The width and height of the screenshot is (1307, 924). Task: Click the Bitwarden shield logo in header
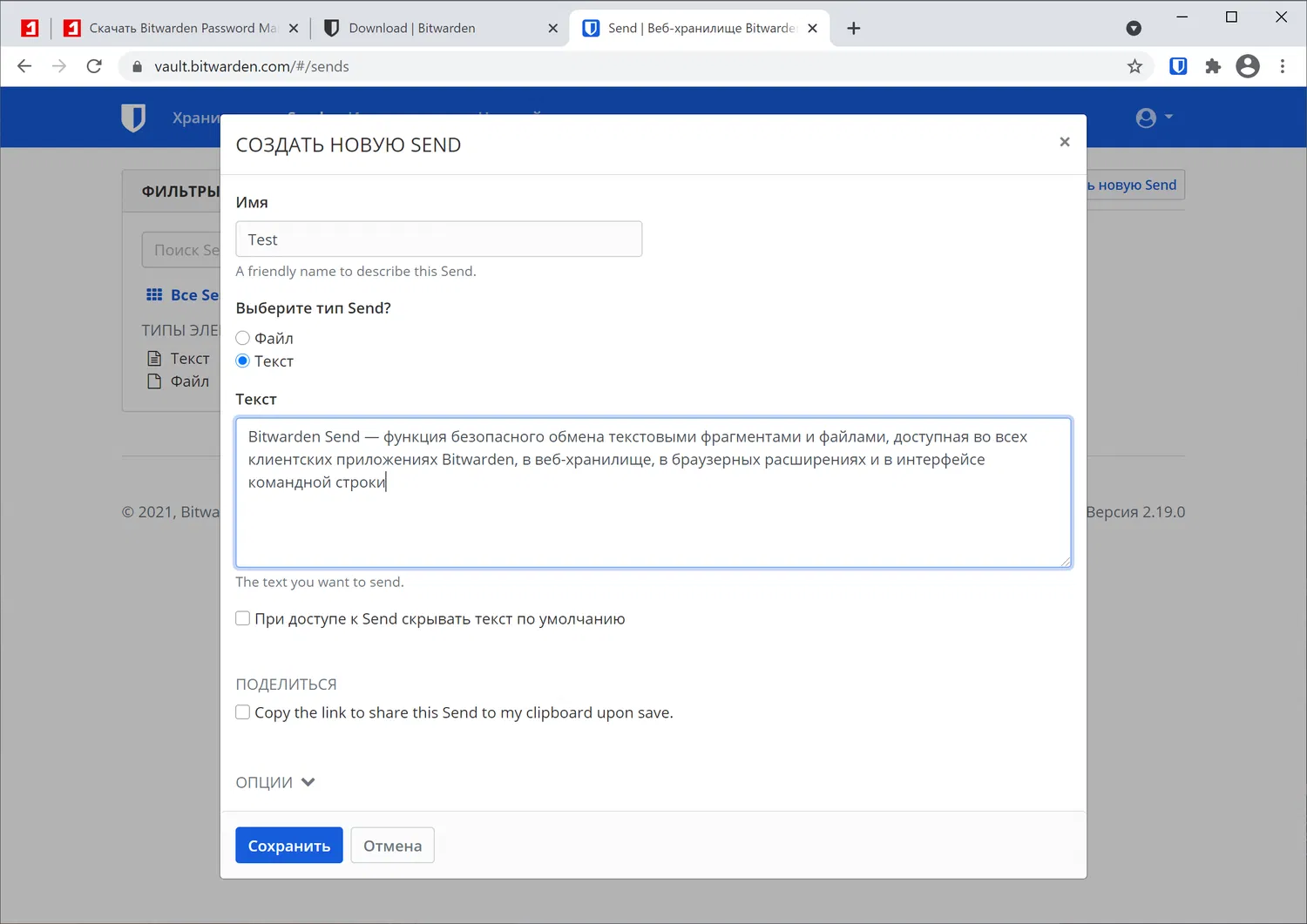[x=133, y=118]
